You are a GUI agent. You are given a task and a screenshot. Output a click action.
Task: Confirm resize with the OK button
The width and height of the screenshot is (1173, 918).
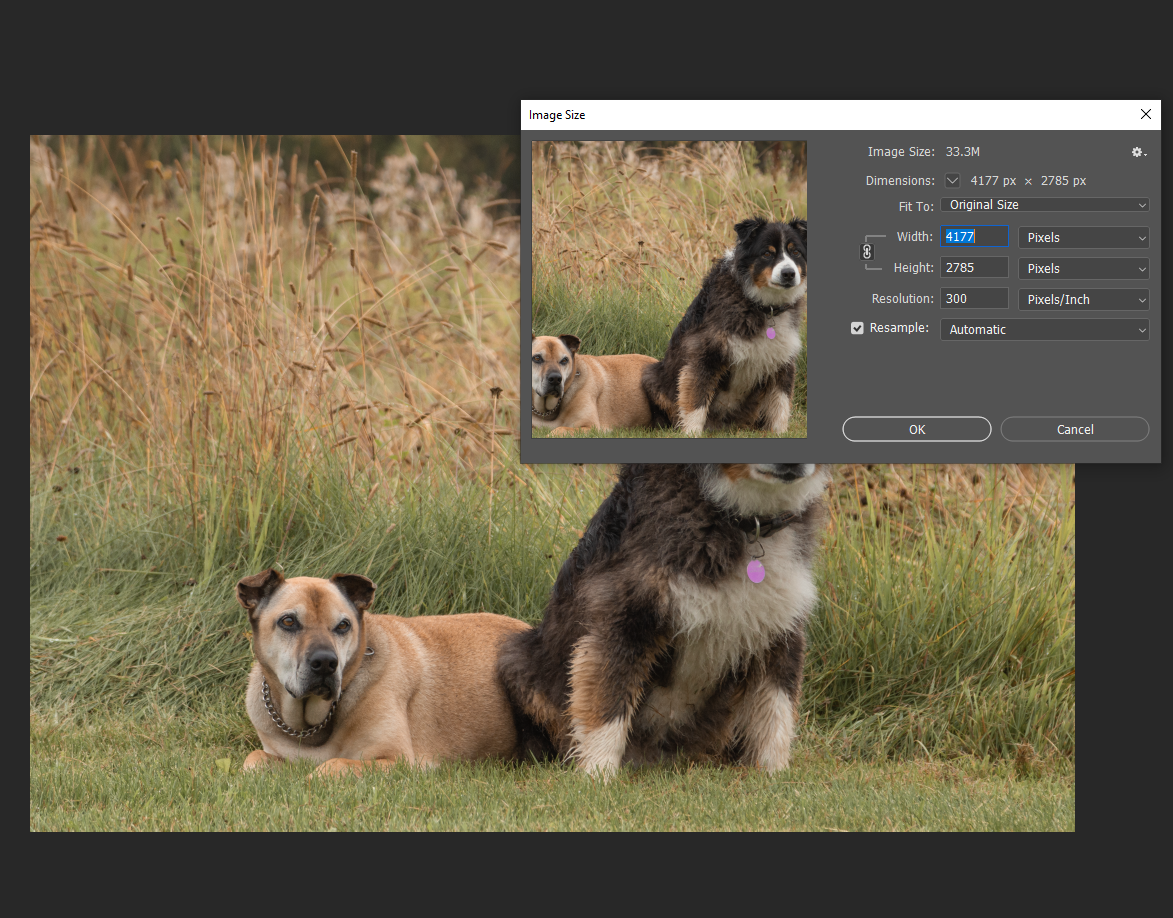tap(916, 429)
